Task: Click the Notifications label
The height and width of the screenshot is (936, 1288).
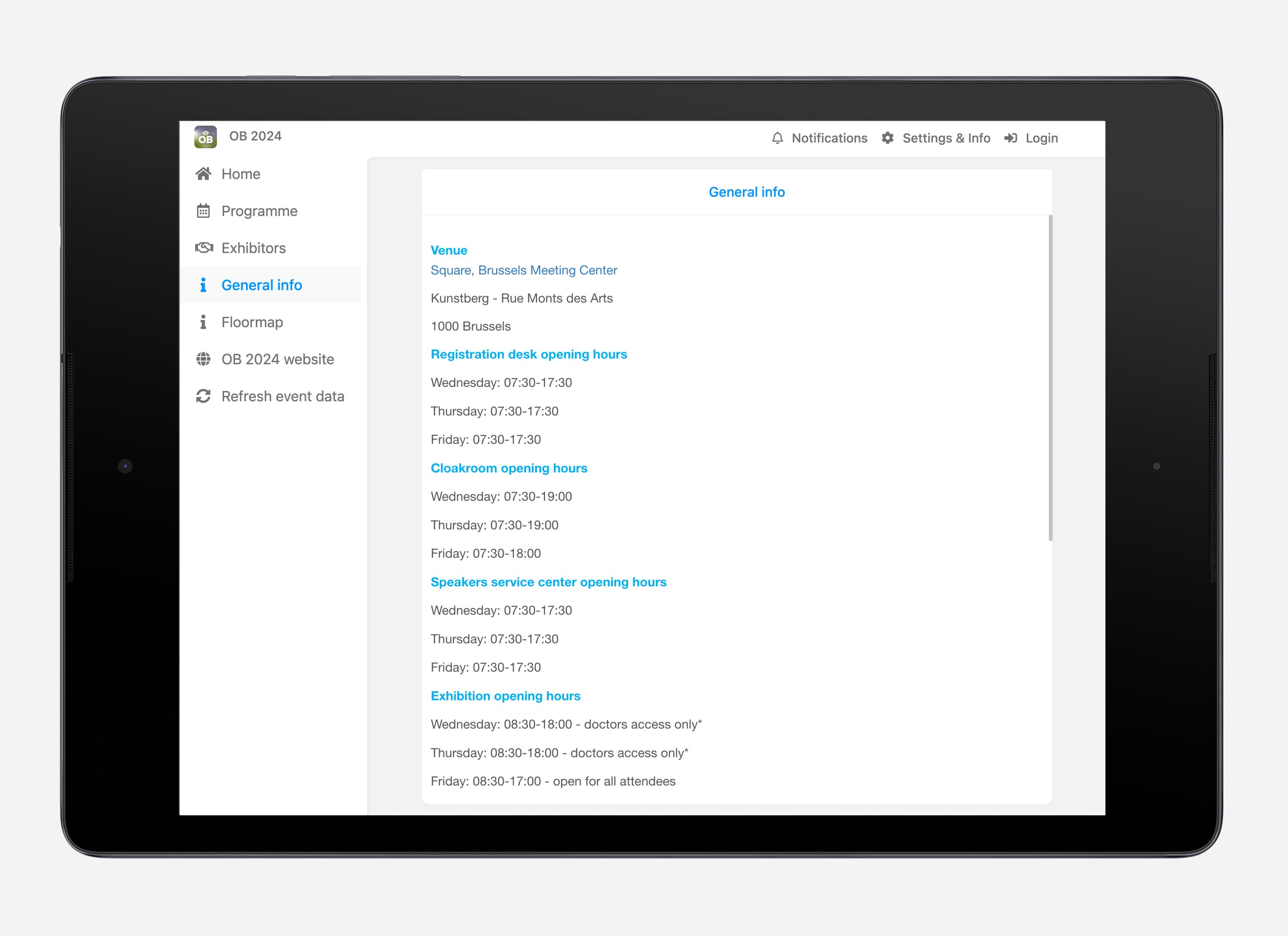Action: tap(829, 138)
